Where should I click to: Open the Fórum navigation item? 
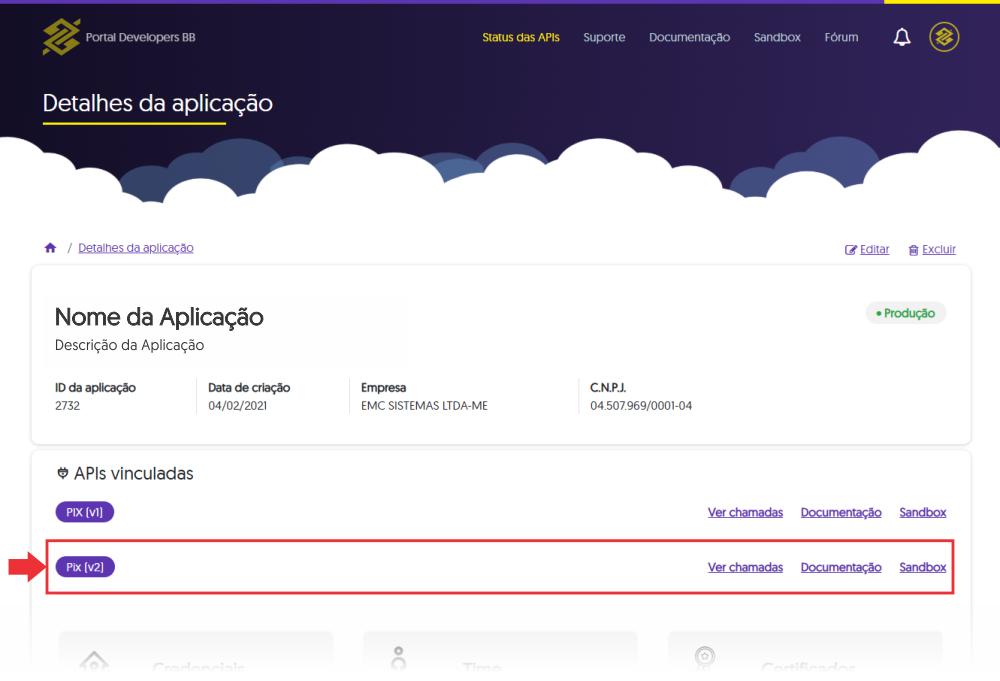pos(841,37)
